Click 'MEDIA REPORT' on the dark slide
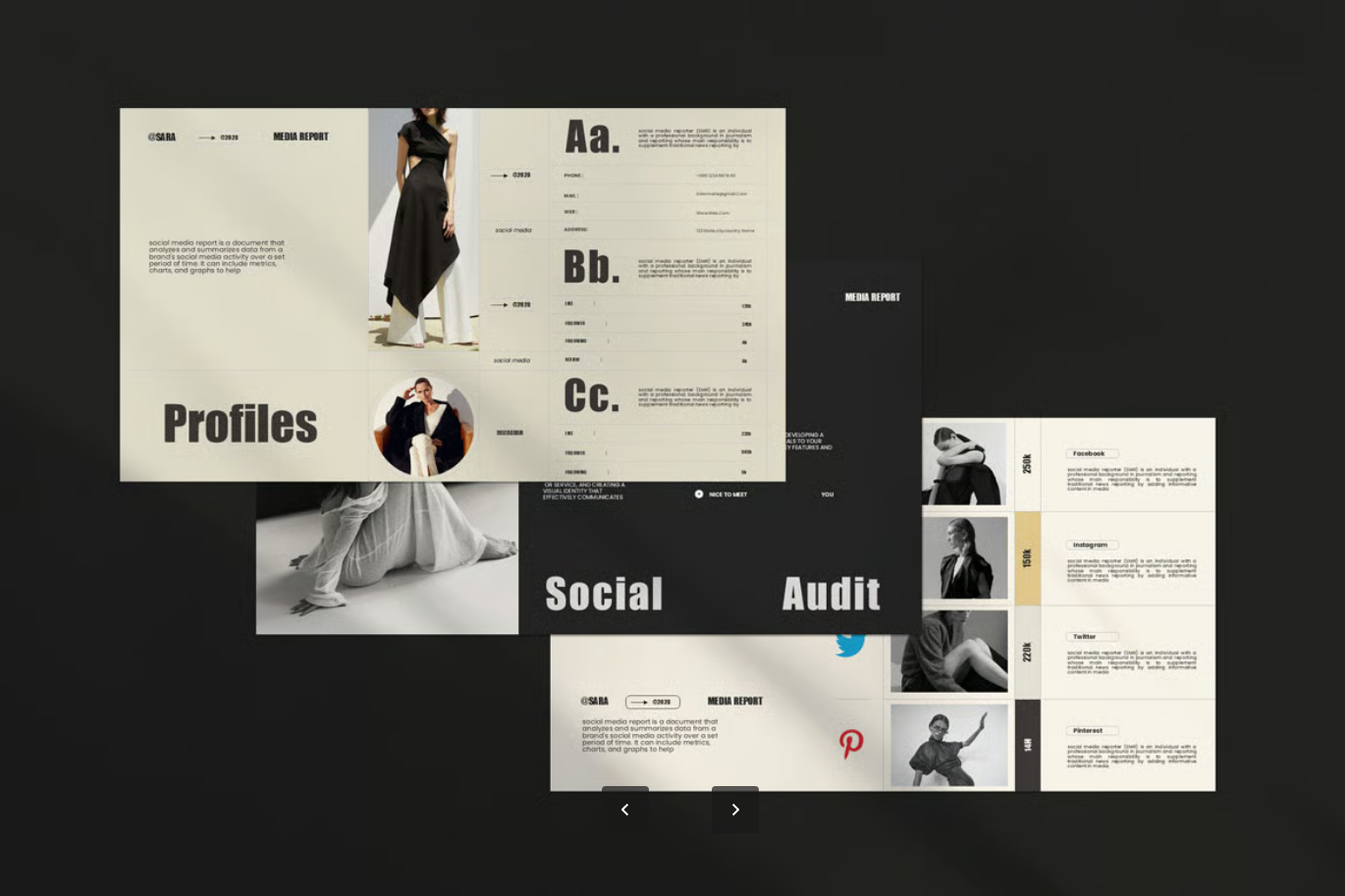Viewport: 1345px width, 896px height. [x=873, y=297]
